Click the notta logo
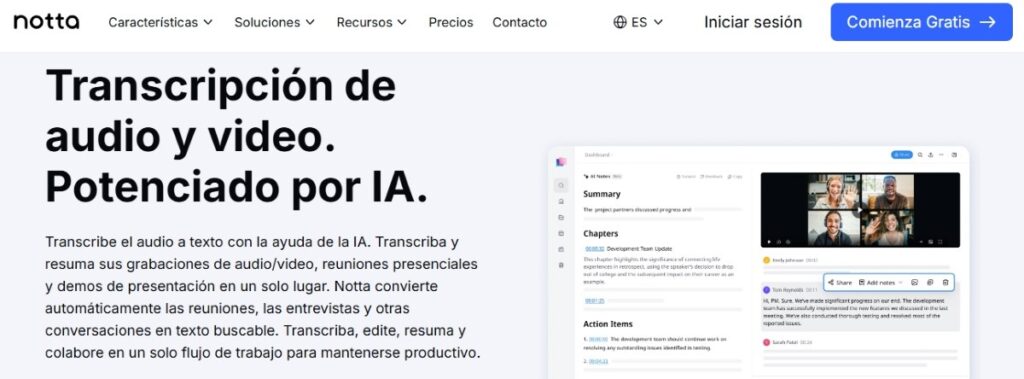The image size is (1024, 379). tap(46, 22)
